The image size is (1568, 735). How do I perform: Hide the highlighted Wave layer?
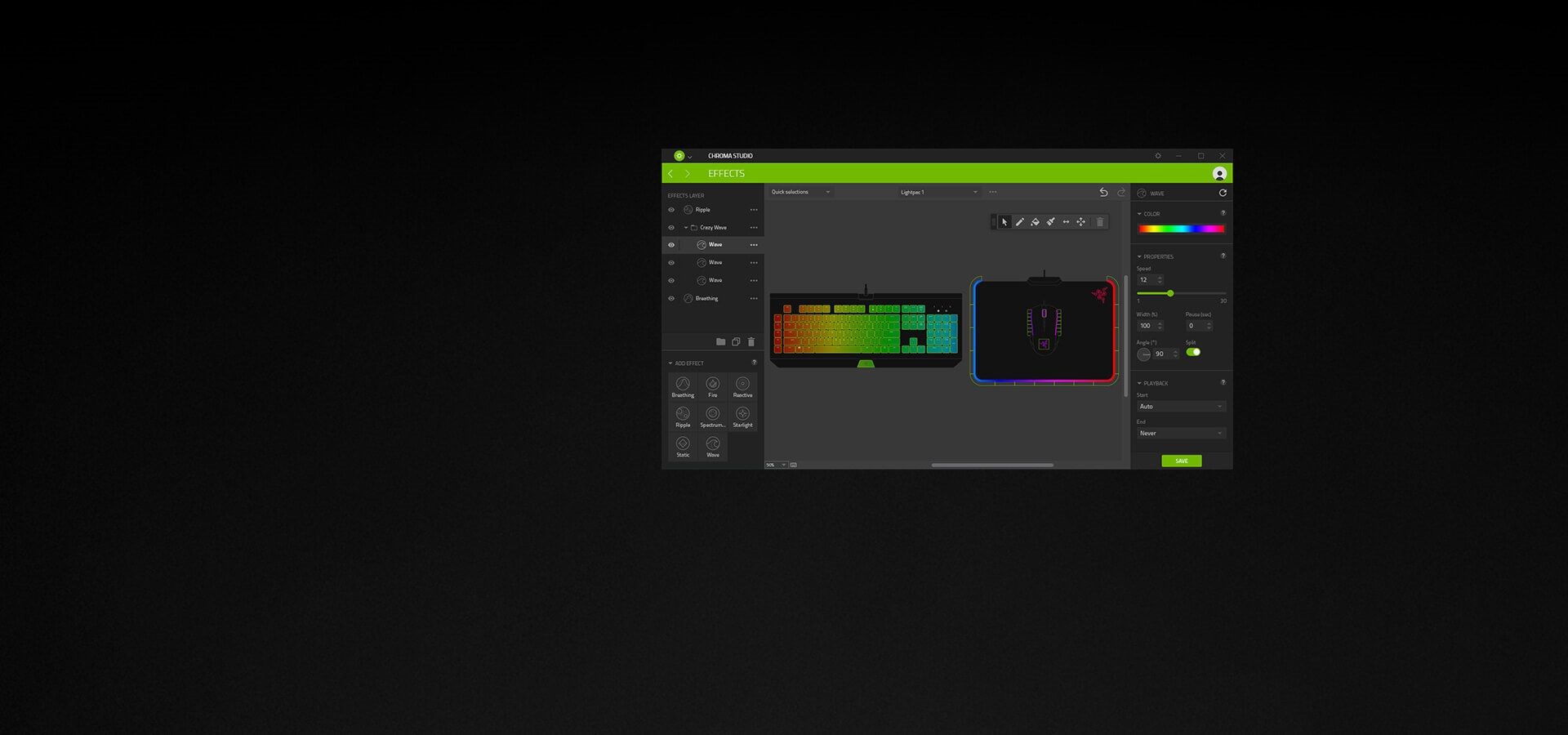coord(671,245)
